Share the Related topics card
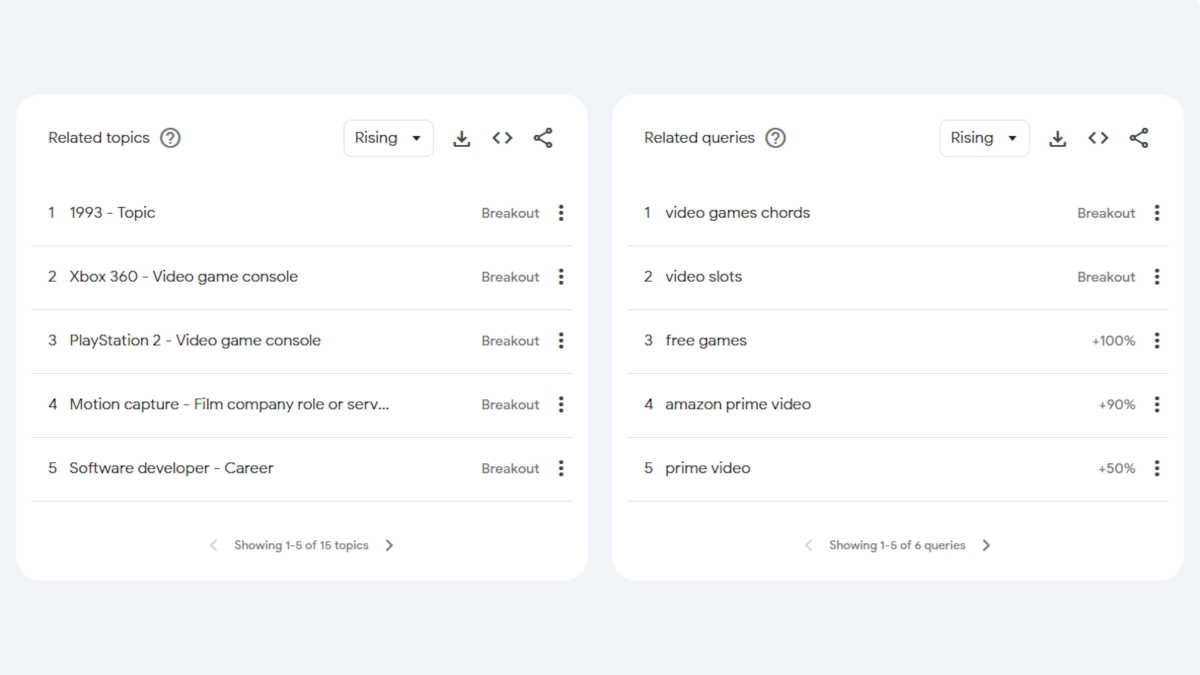 543,138
